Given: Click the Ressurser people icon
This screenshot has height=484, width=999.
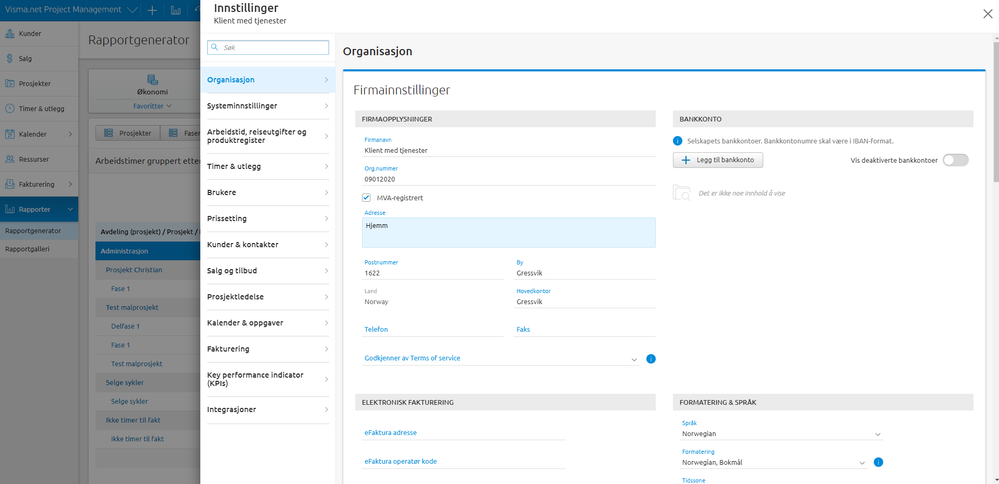Looking at the screenshot, I should (x=9, y=159).
